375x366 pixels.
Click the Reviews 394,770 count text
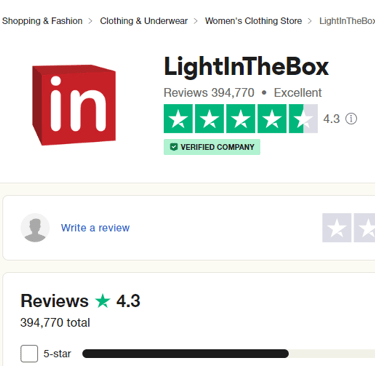coord(209,92)
